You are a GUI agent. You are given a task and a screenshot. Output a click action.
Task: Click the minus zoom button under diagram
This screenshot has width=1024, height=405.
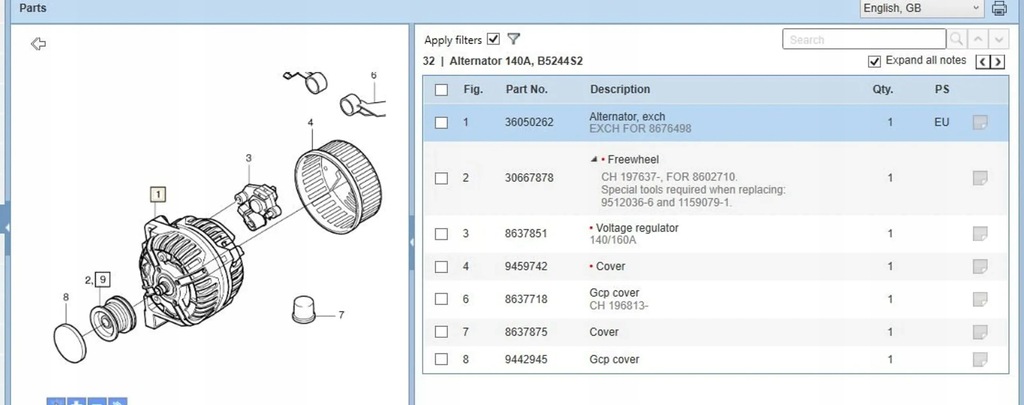97,401
